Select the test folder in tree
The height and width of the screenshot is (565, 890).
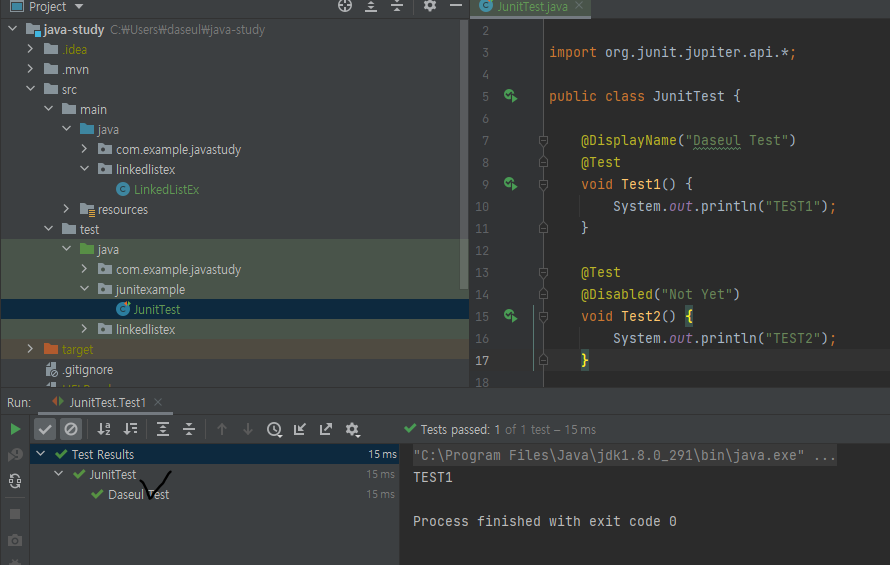81,229
